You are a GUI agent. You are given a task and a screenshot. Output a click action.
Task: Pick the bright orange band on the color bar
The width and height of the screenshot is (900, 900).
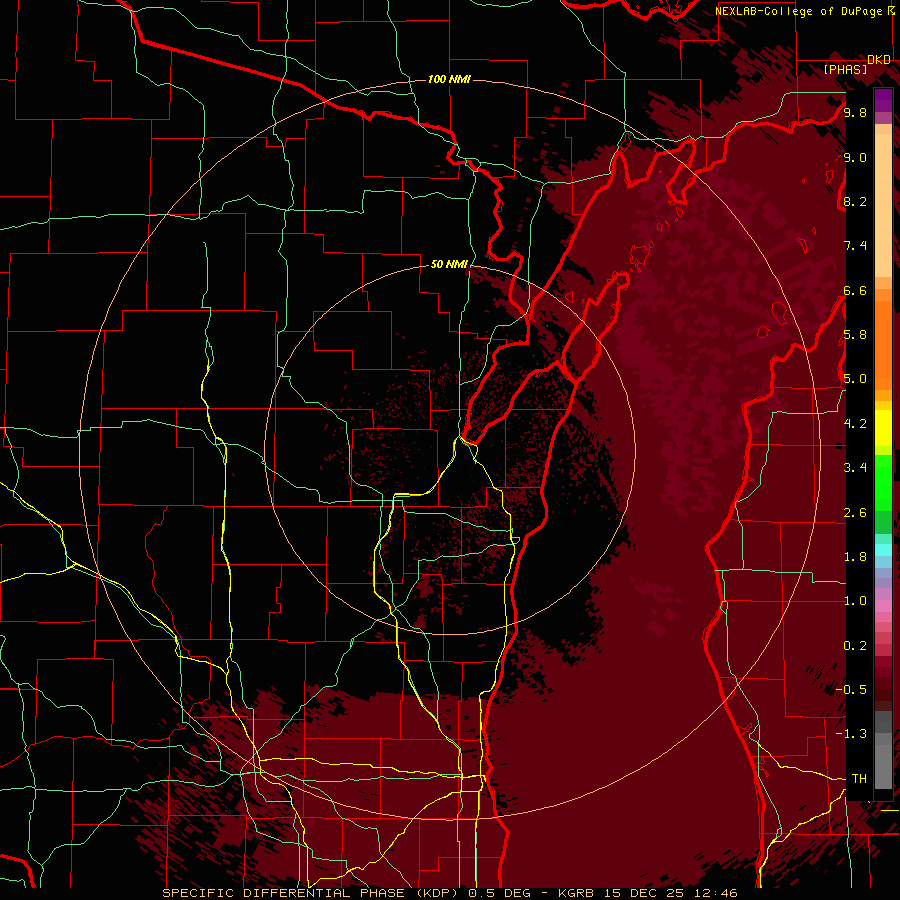coord(883,344)
